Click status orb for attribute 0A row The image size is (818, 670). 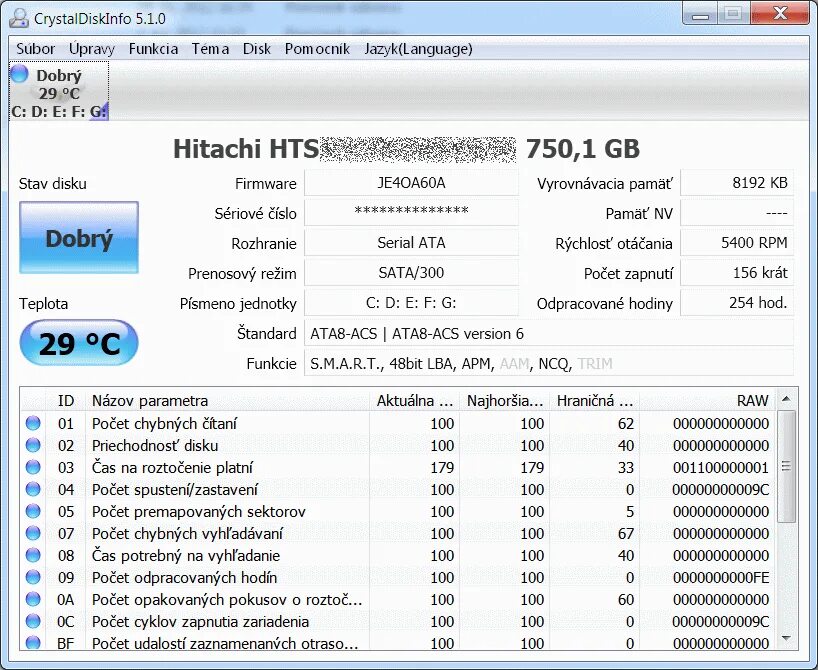click(33, 599)
